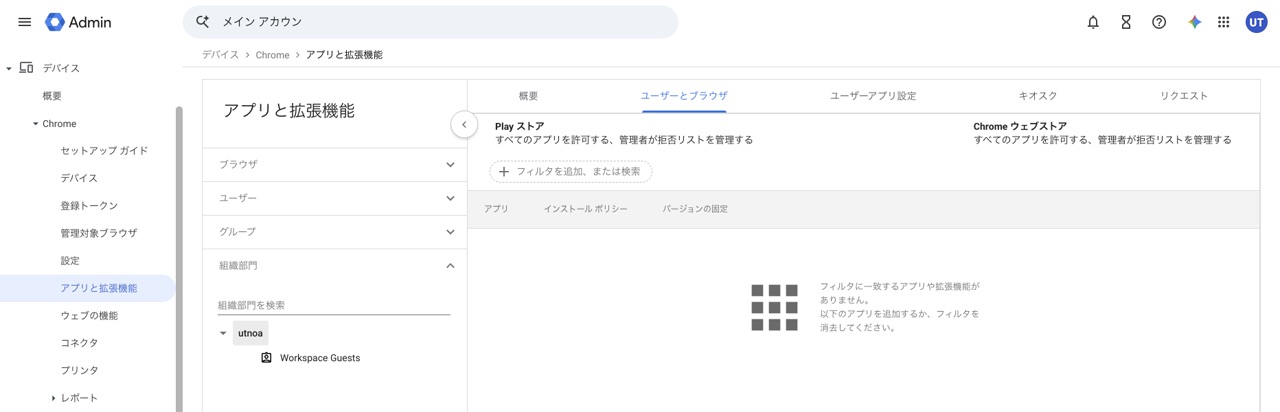Click the Workspace Guests org unit icon
The height and width of the screenshot is (412, 1280).
[266, 358]
